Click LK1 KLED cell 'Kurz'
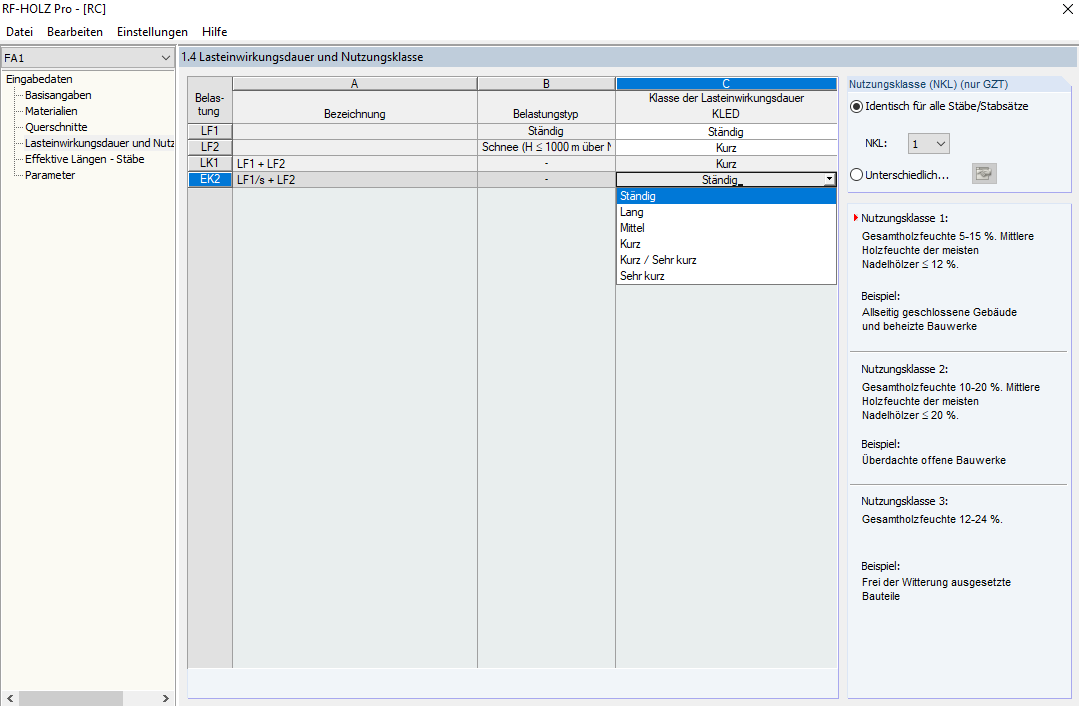Viewport: 1079px width, 706px height. click(726, 164)
